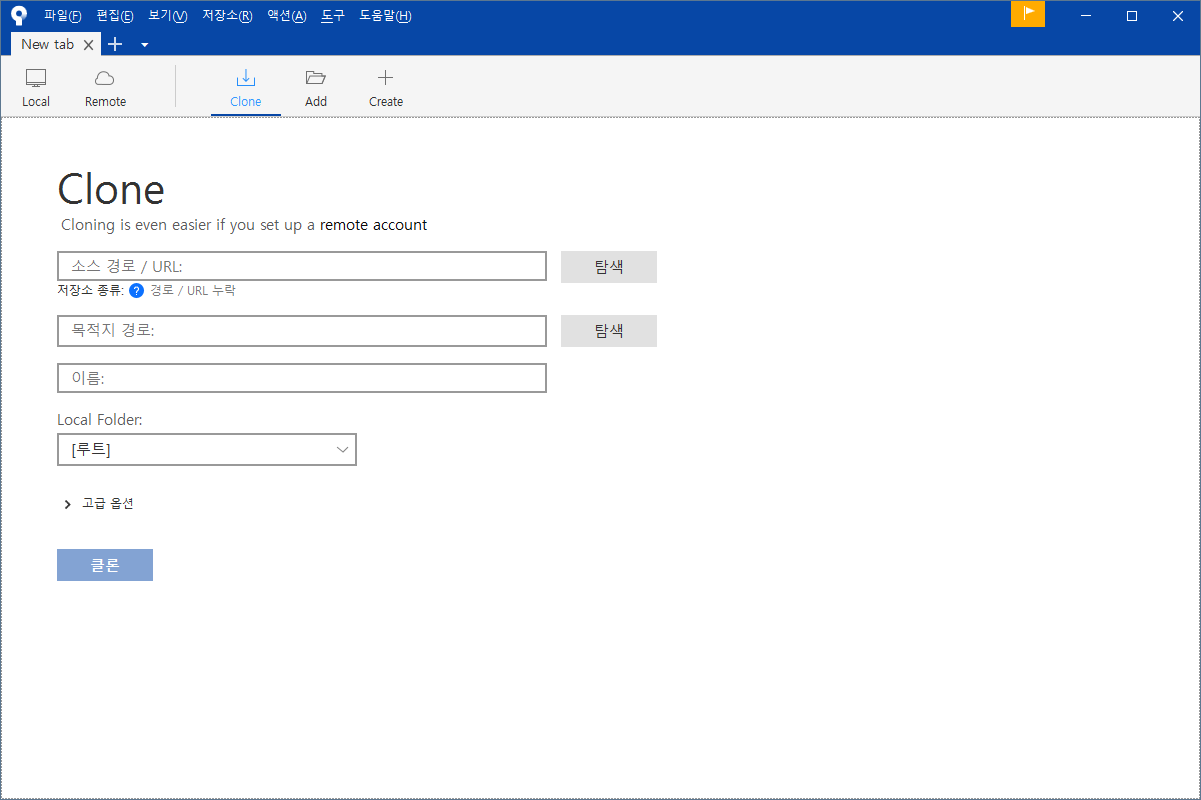
Task: Click 탐색 next to source path
Action: 609,267
